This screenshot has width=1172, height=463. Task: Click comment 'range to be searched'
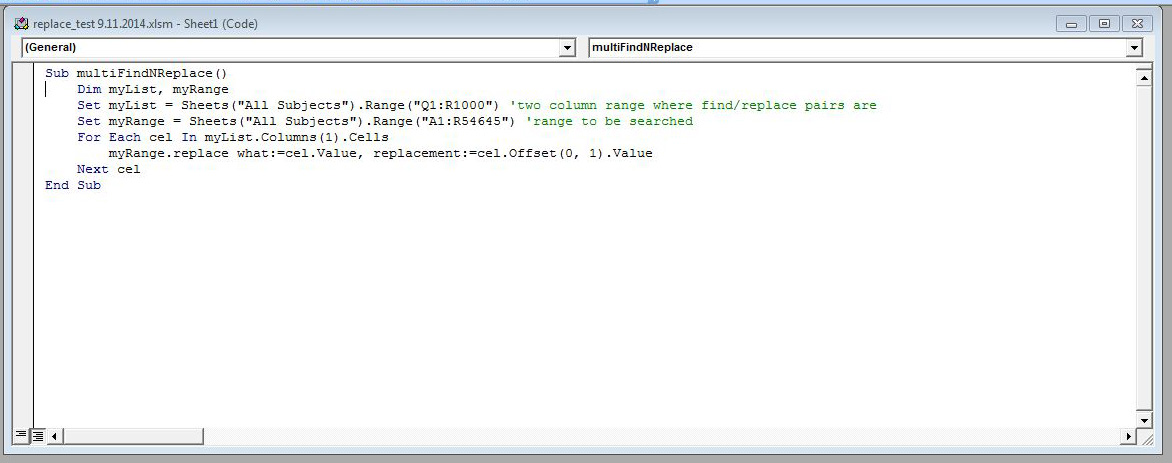608,121
